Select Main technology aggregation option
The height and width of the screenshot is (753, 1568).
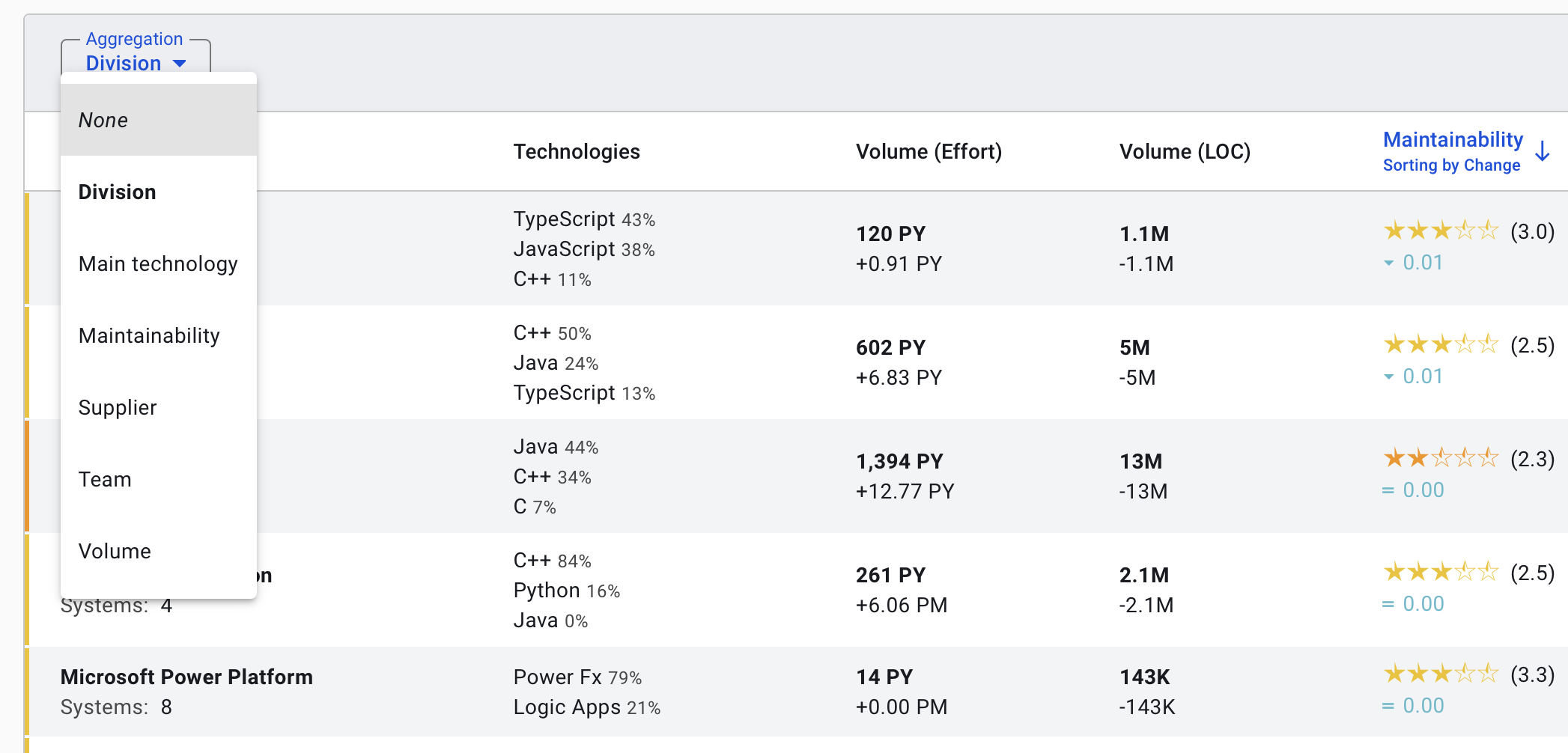[158, 263]
